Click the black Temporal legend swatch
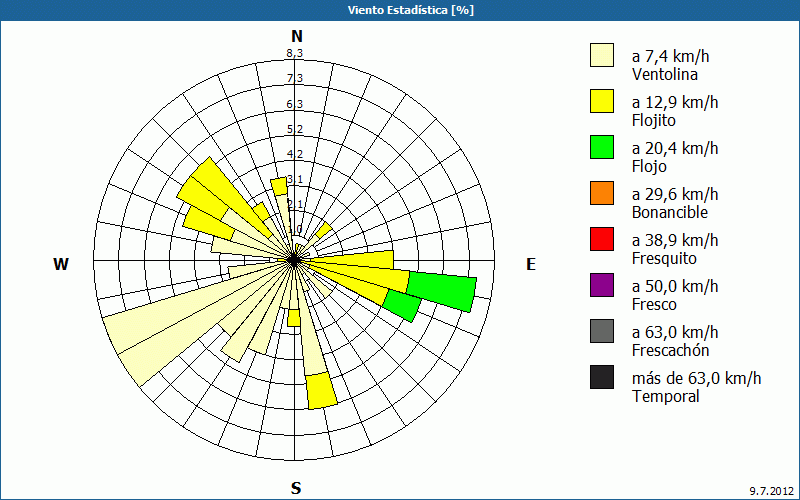Viewport: 800px width, 500px height. [x=602, y=377]
